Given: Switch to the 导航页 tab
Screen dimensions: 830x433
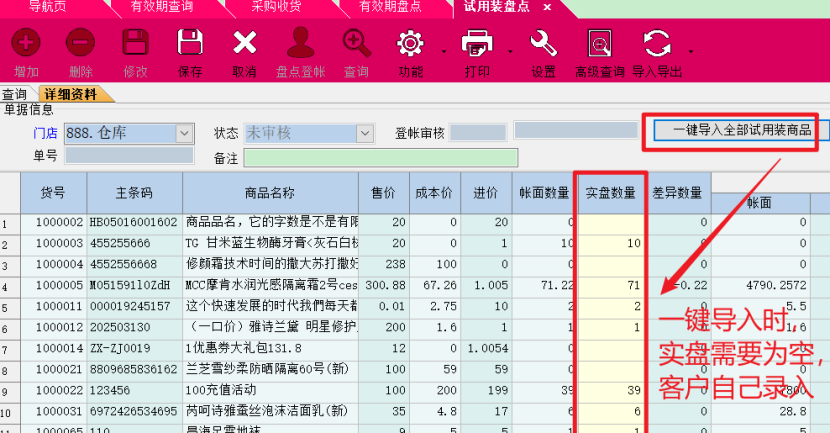Looking at the screenshot, I should click(47, 7).
